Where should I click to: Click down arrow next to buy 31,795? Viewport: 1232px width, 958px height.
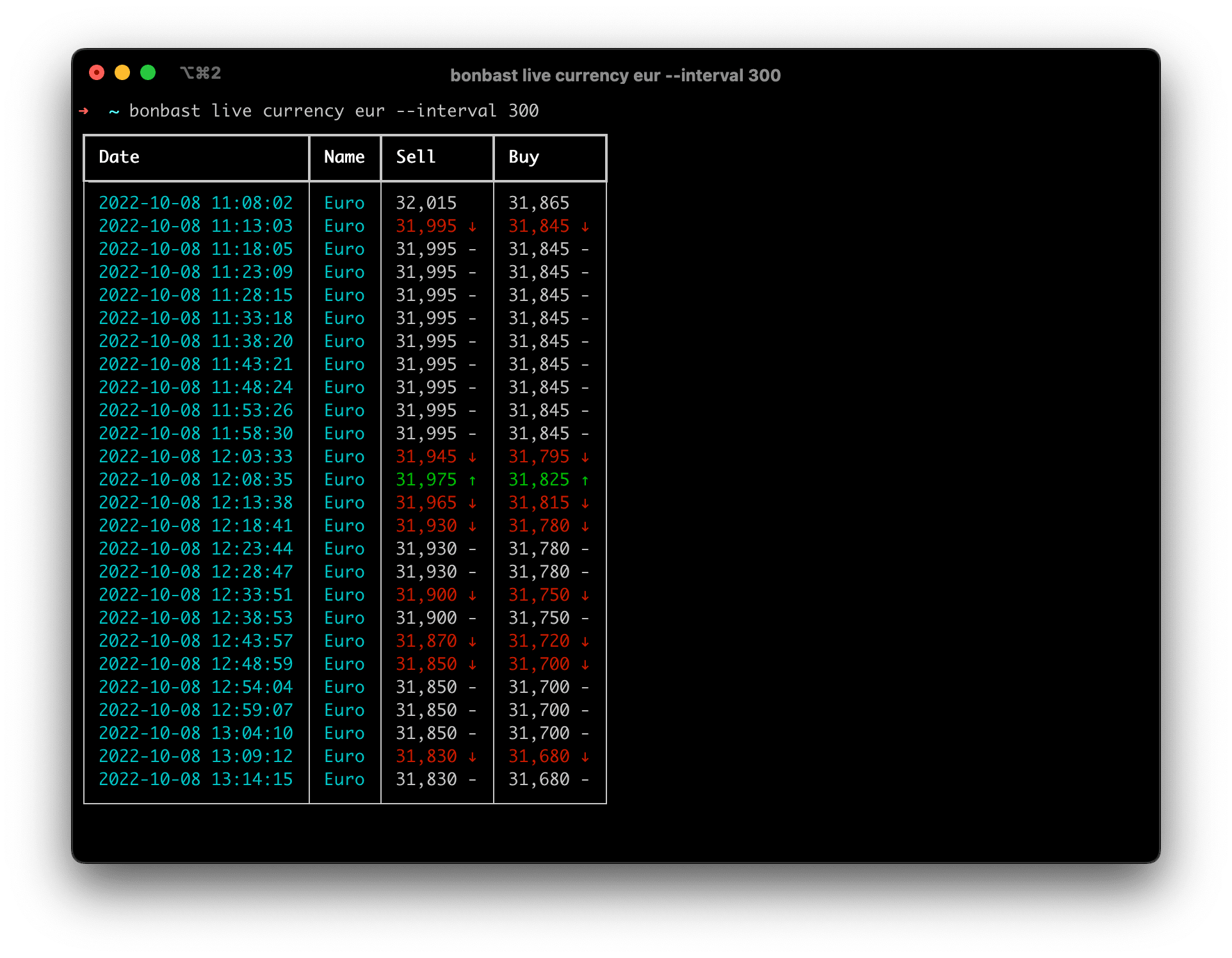[585, 457]
